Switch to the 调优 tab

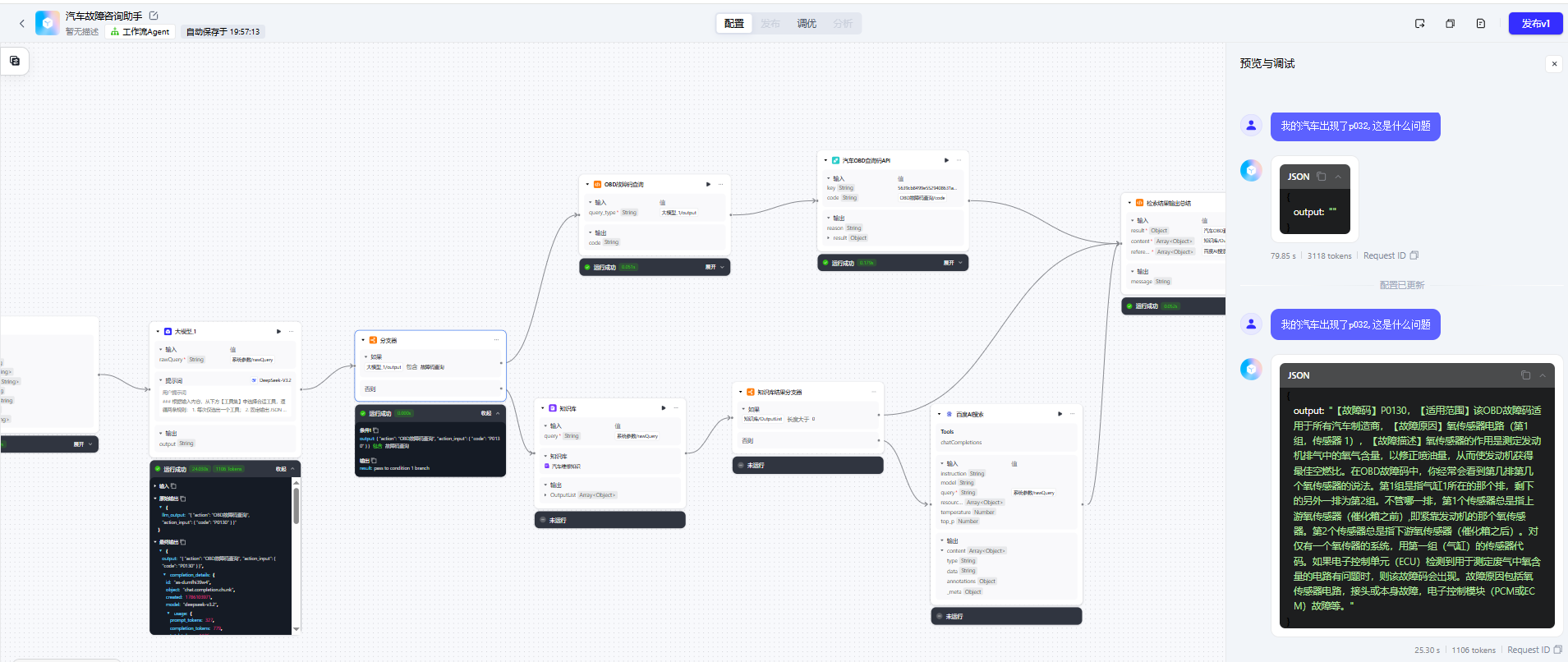tap(807, 24)
